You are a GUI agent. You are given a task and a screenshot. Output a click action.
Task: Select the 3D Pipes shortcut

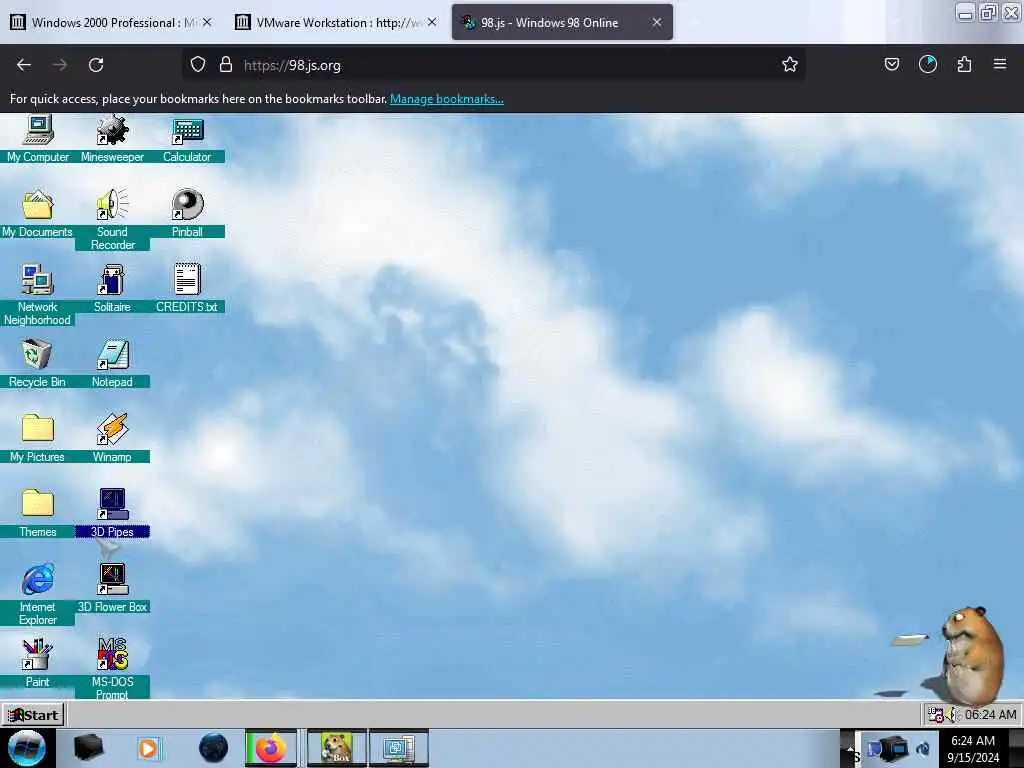[112, 514]
